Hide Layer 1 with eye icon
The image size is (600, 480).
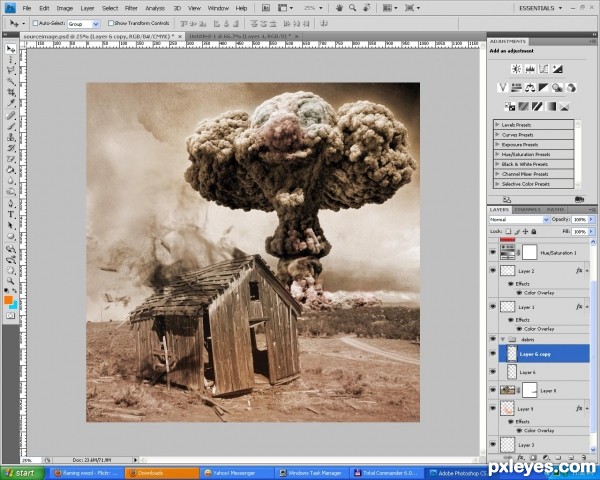click(x=493, y=307)
